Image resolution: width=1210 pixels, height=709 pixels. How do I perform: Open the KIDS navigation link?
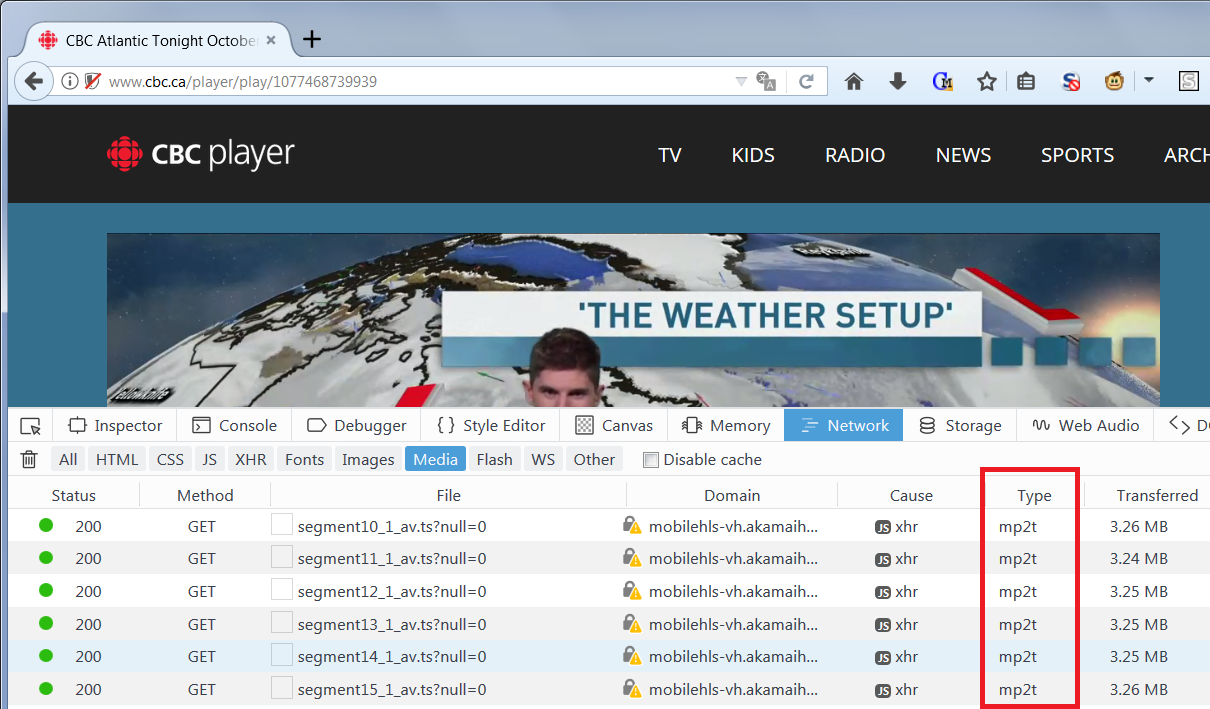click(x=753, y=155)
